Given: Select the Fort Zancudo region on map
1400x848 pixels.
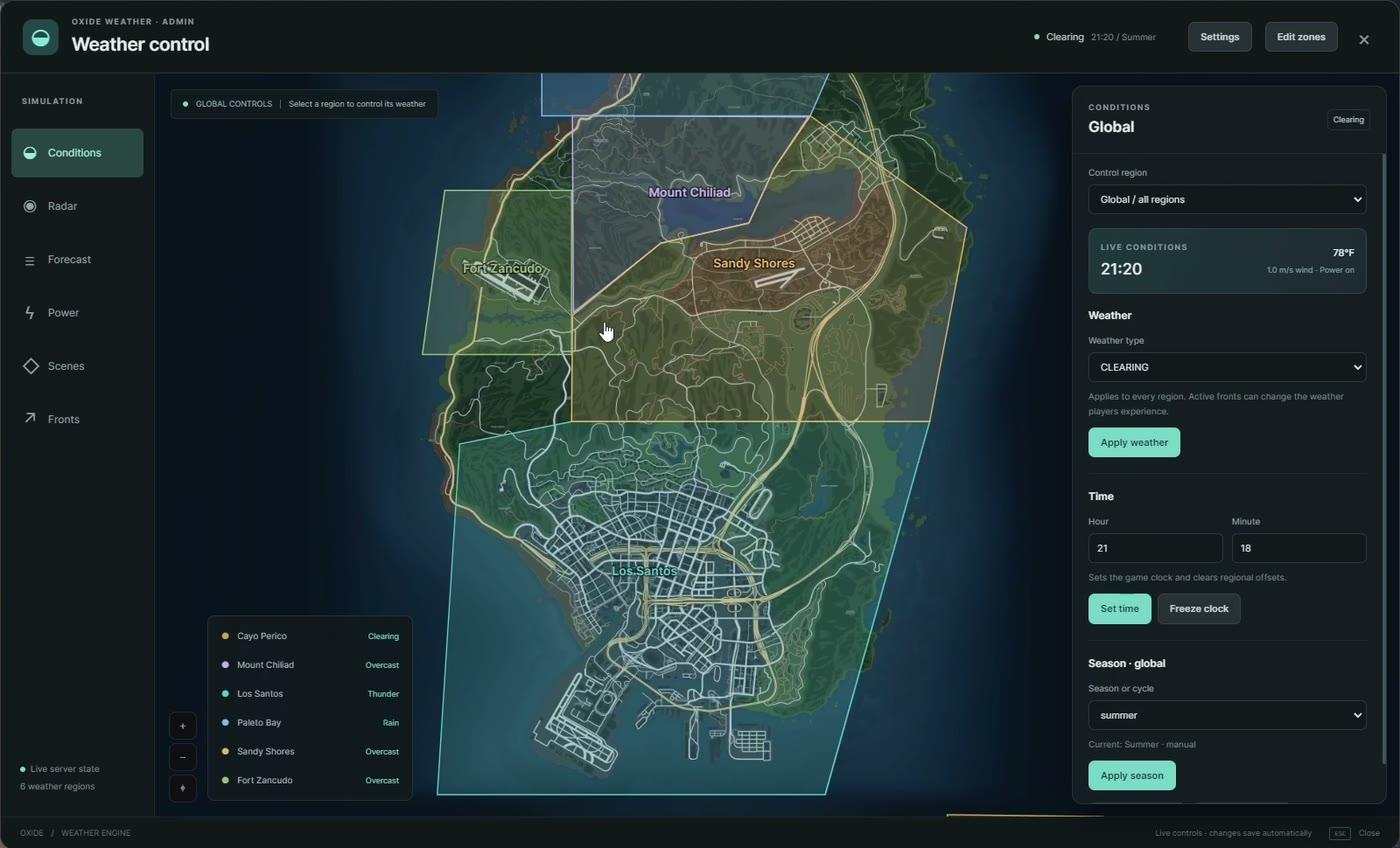Looking at the screenshot, I should coord(502,268).
